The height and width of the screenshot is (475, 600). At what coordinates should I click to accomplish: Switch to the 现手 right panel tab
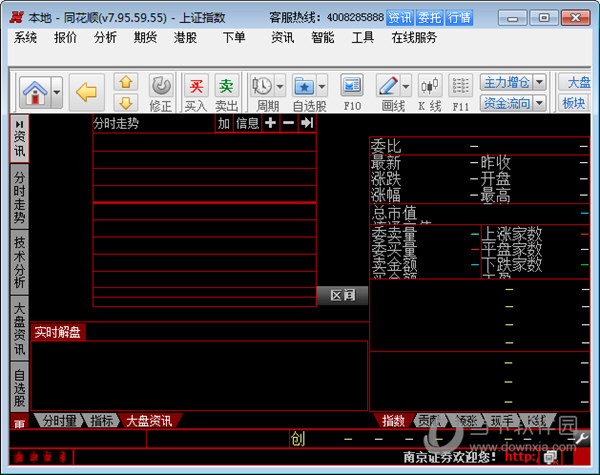click(502, 421)
